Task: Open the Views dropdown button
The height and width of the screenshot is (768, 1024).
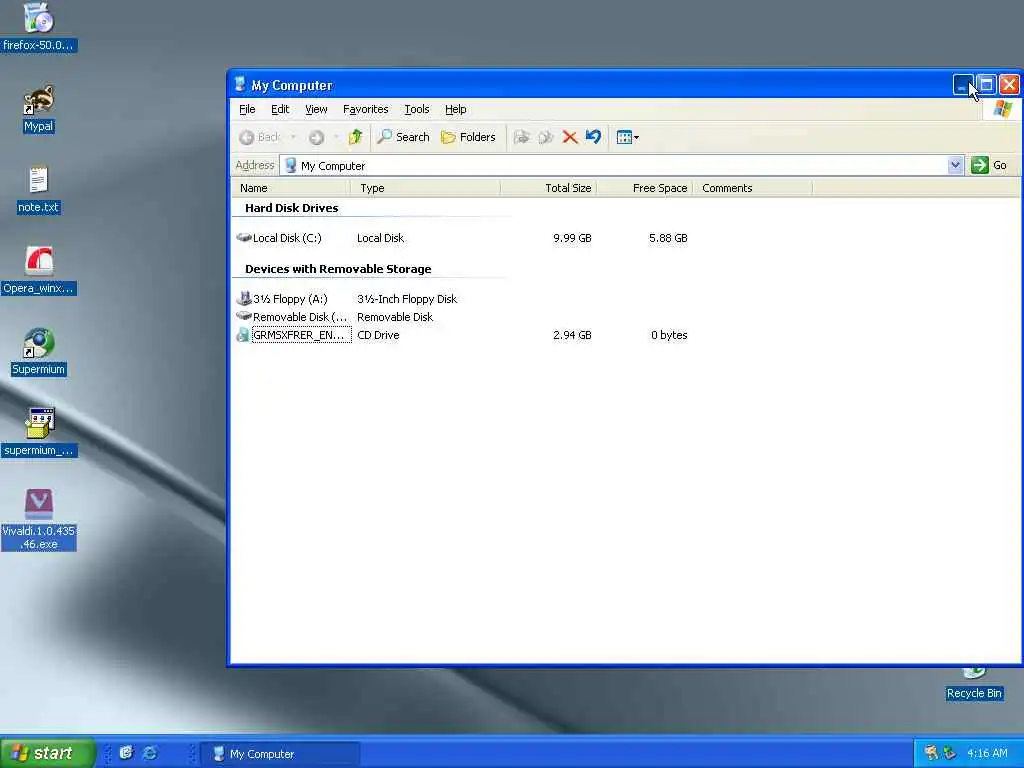Action: [x=628, y=137]
